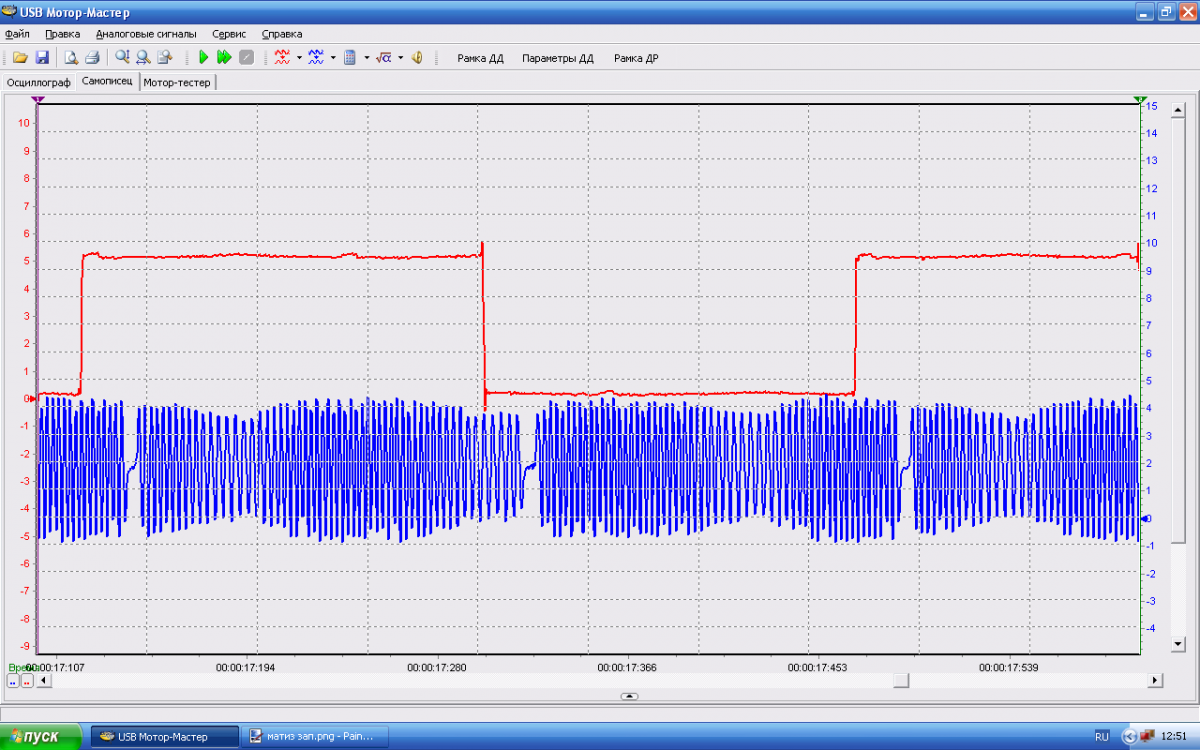The width and height of the screenshot is (1200, 750).
Task: Expand the dropdown arrow beside blue waveform
Action: [x=333, y=58]
